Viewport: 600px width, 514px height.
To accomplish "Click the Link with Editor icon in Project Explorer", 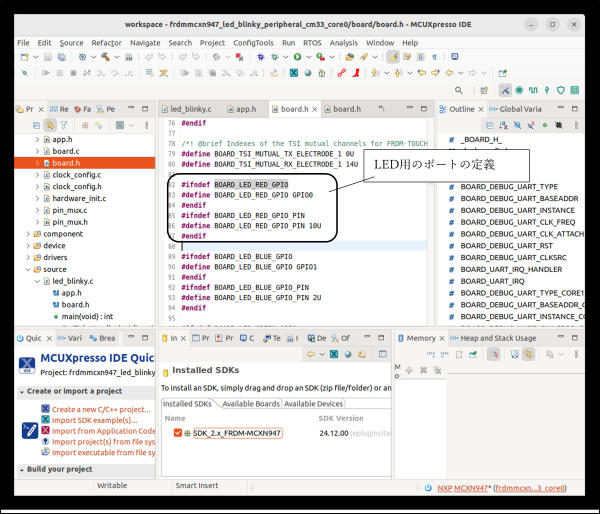I will [x=49, y=125].
